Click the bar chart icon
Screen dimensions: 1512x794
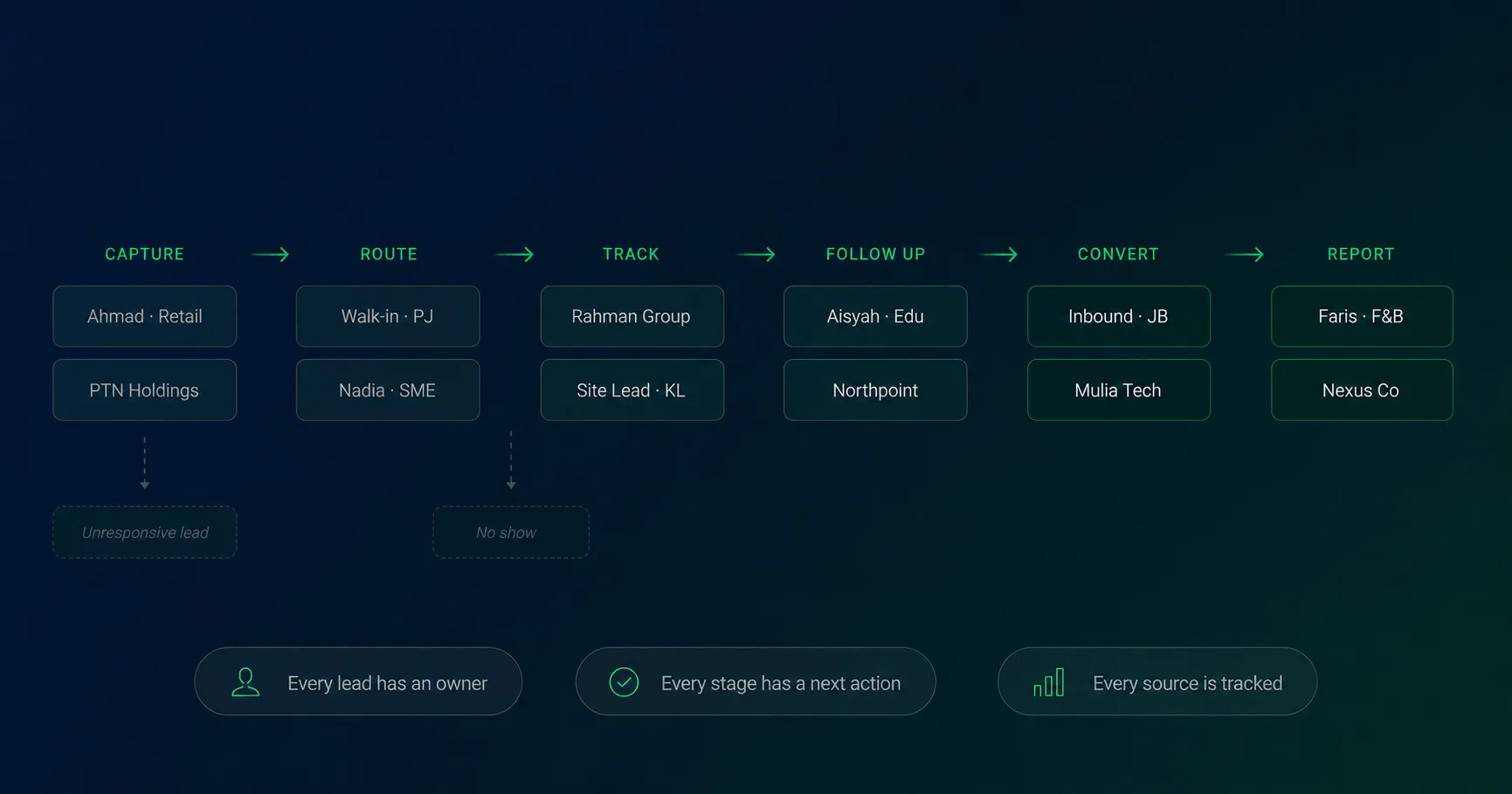tap(1048, 682)
